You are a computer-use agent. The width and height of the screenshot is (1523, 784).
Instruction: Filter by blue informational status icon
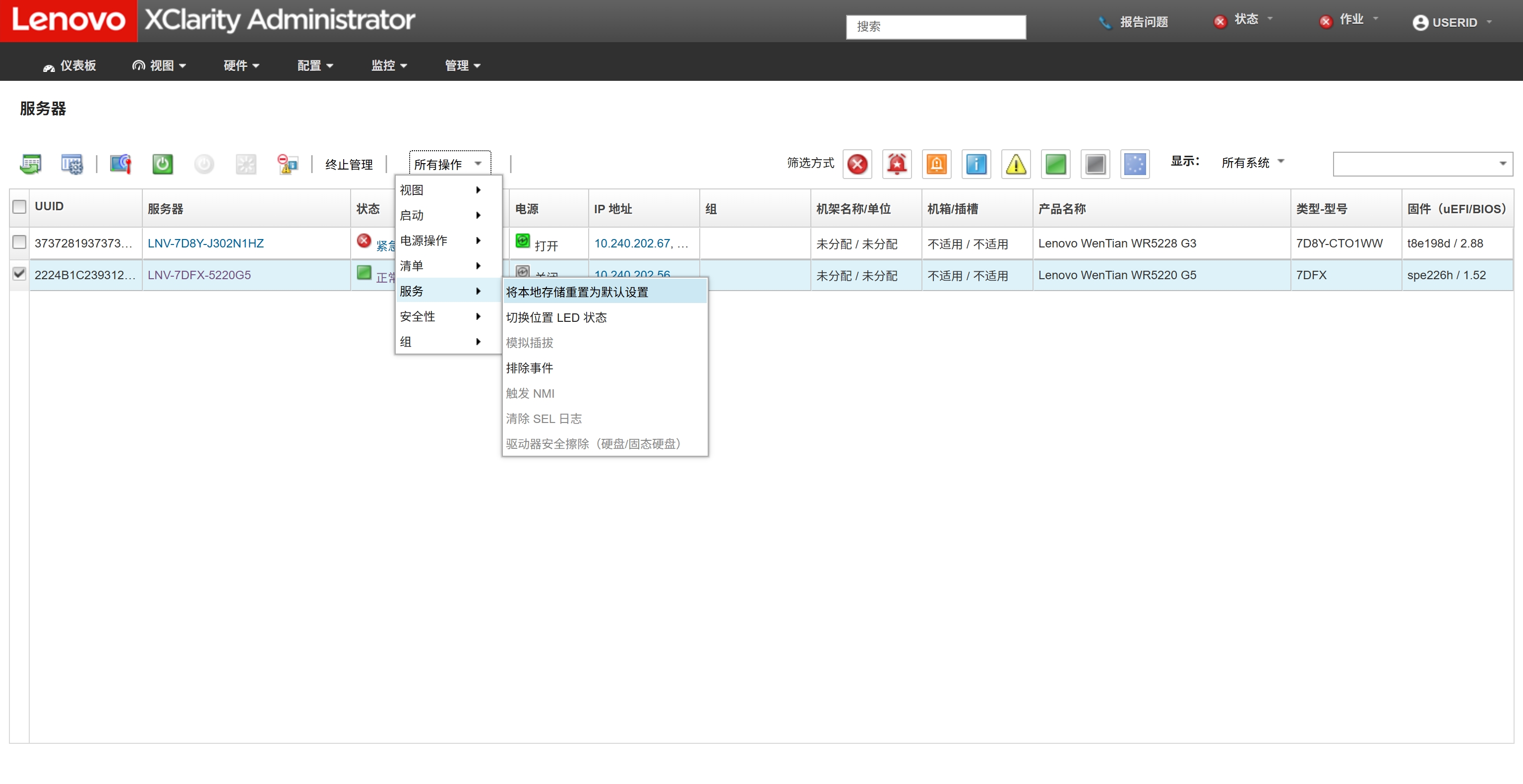coord(975,164)
